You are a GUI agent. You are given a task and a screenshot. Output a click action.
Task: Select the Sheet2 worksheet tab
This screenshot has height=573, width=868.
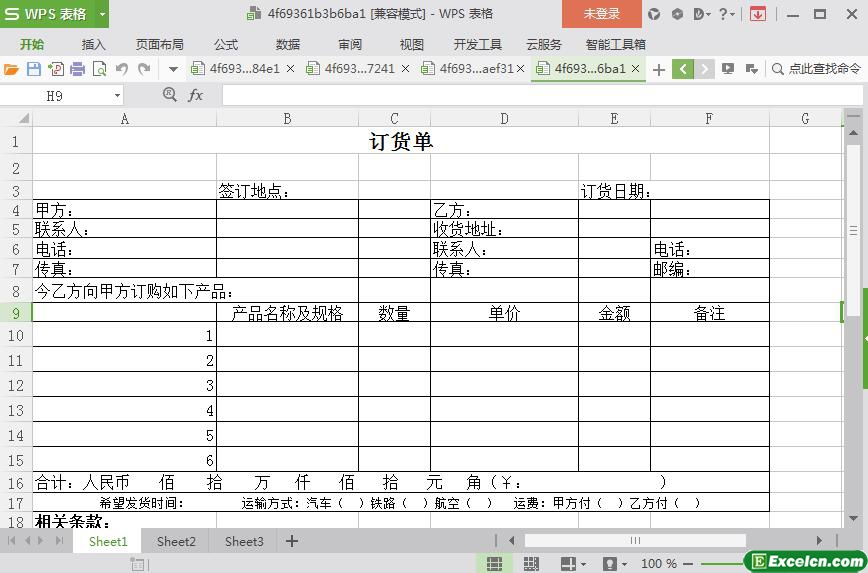176,541
